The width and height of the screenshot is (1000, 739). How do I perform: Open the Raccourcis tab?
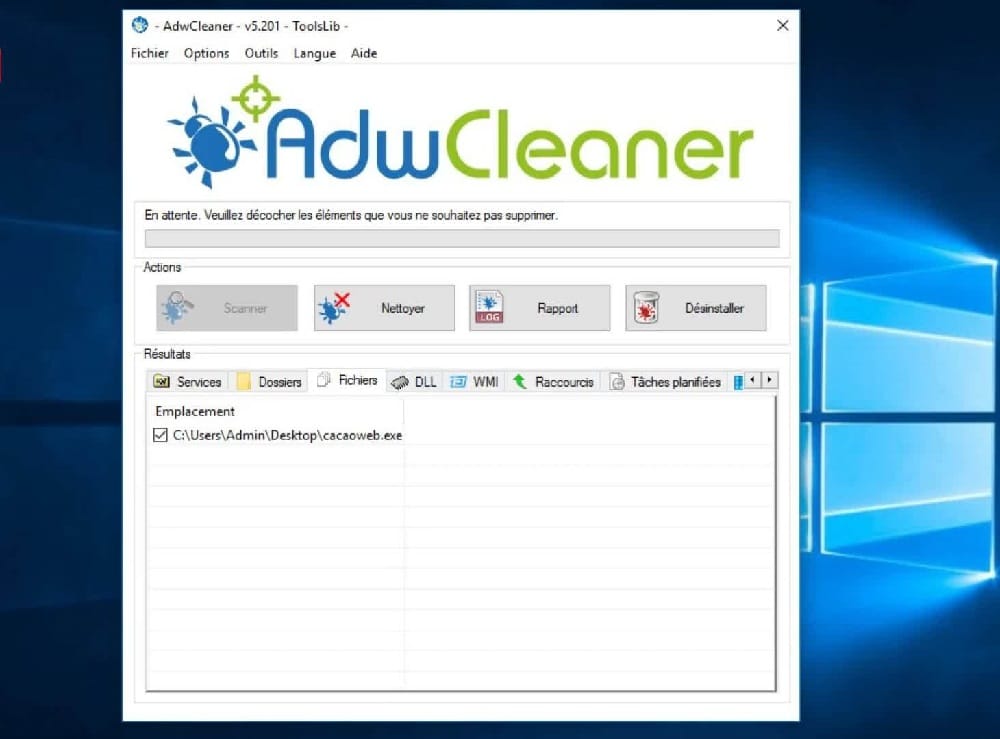pos(553,381)
